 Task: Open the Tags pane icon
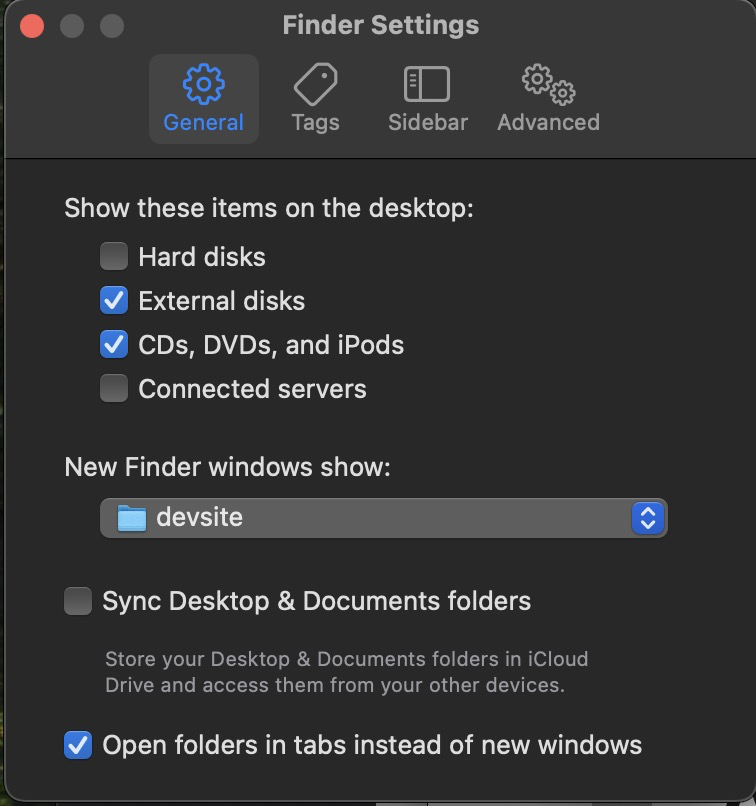click(x=315, y=85)
